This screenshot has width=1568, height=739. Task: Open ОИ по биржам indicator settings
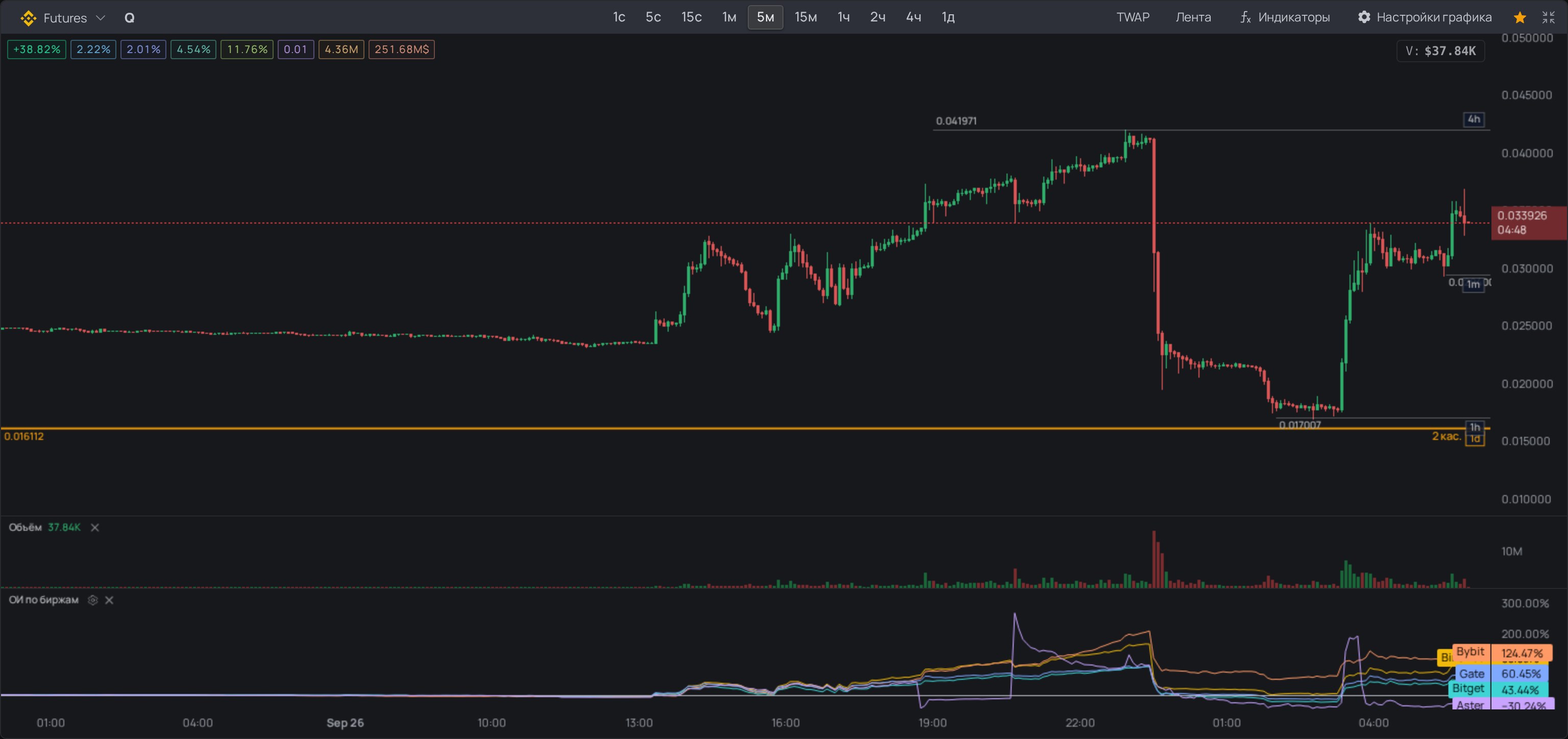(92, 600)
